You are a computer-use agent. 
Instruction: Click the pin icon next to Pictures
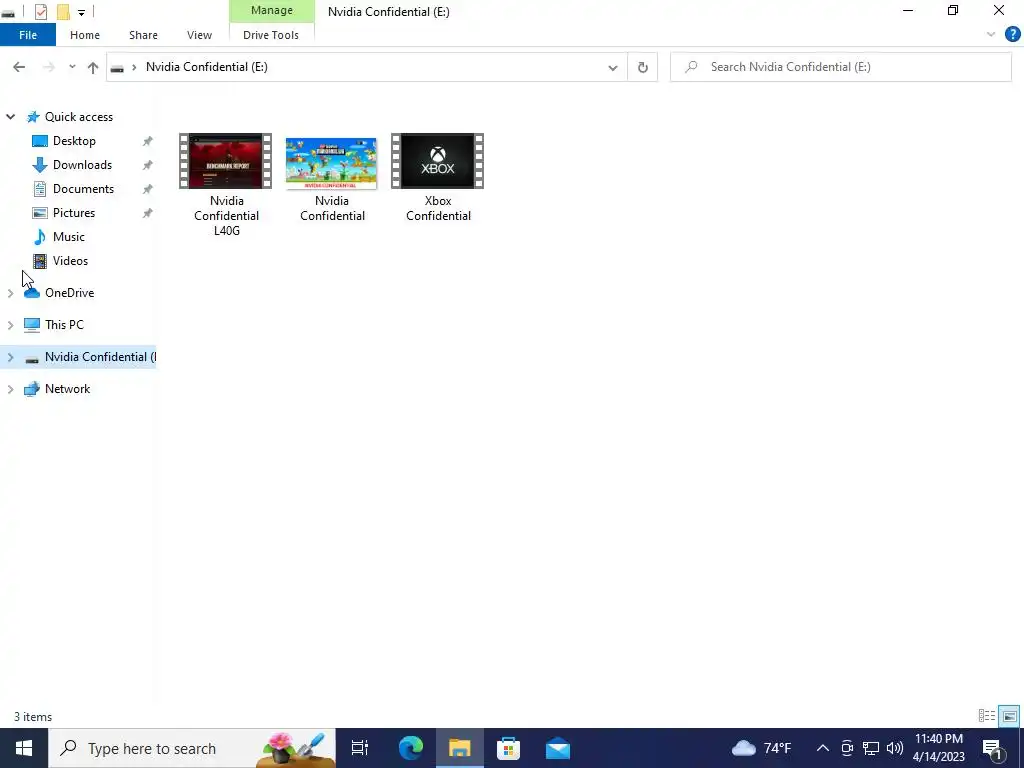coord(148,213)
